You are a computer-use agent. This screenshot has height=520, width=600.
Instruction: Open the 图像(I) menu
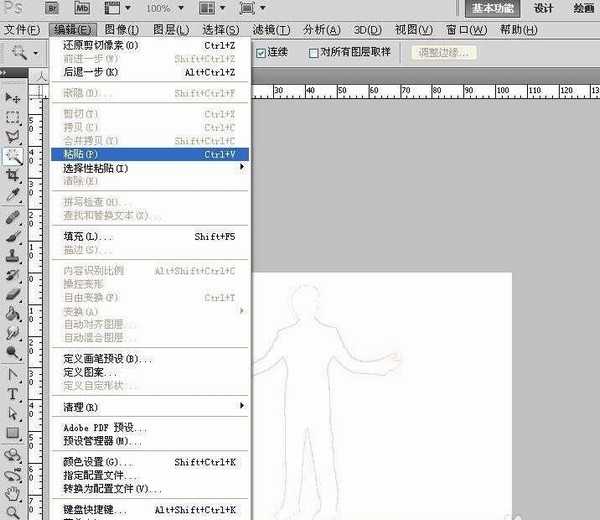122,29
